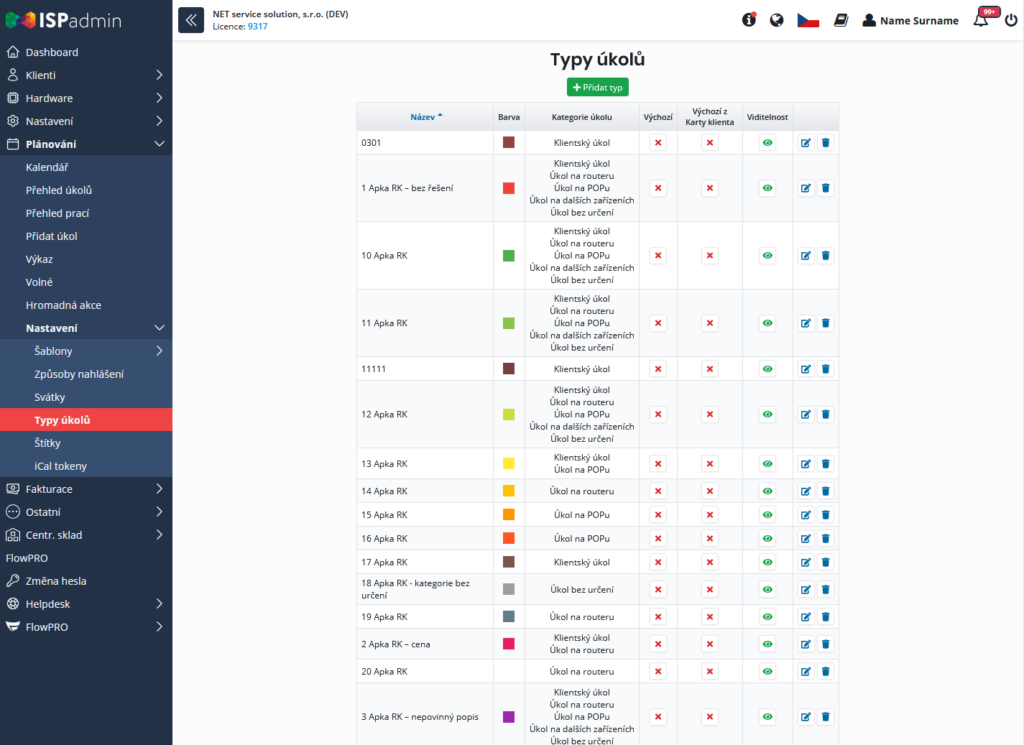Edit the 1 Apka RK – bez řešení row
Screen dimensions: 1024x745
(806, 188)
